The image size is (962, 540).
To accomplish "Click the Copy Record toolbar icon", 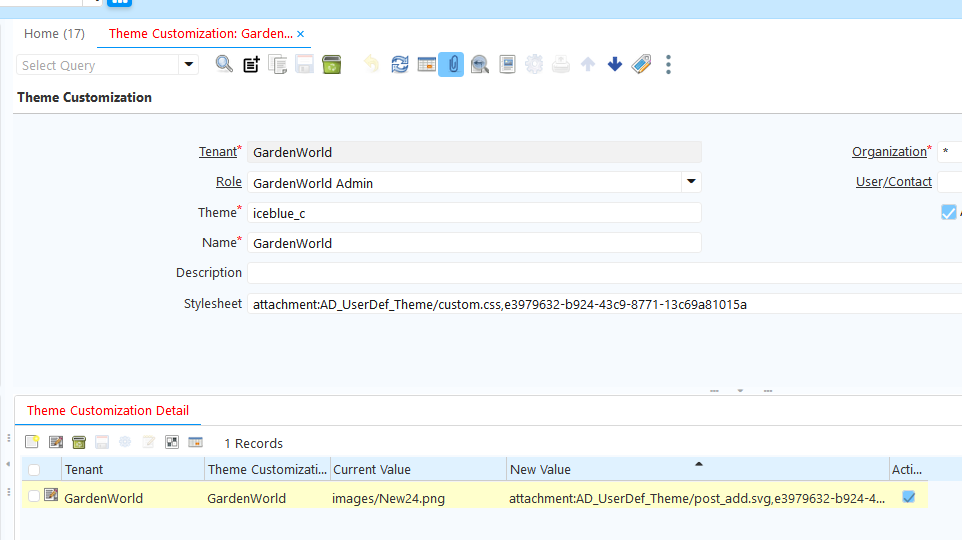I will 278,64.
